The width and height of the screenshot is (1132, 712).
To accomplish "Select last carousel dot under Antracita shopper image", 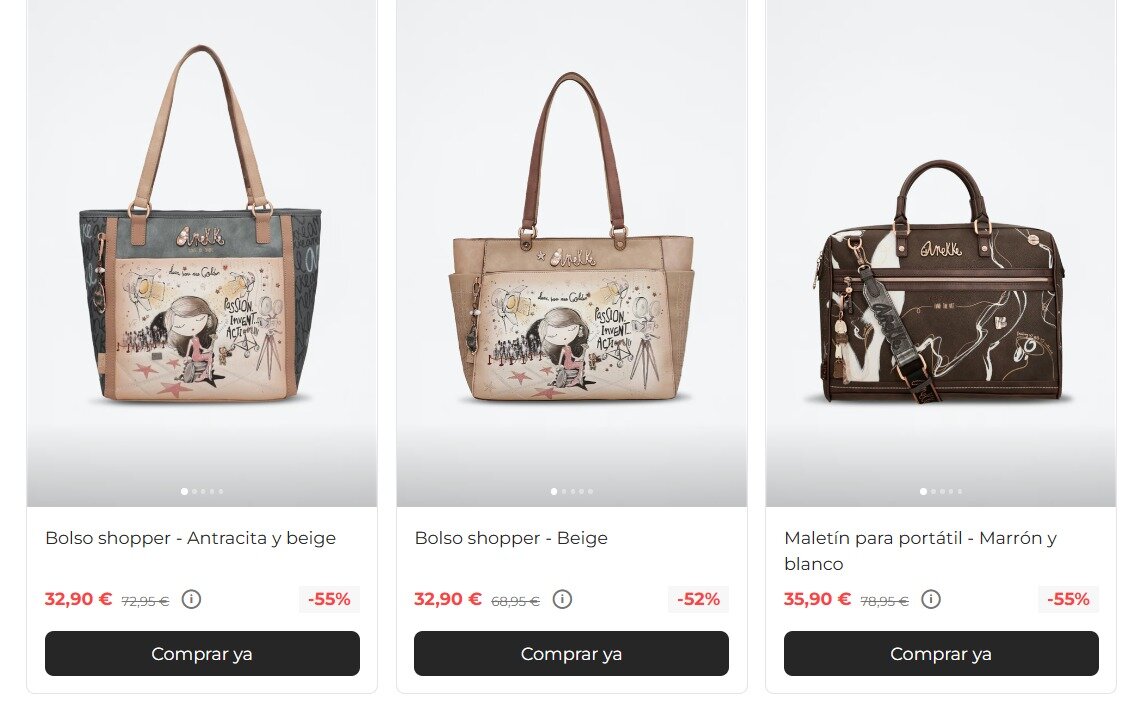I will pos(221,492).
